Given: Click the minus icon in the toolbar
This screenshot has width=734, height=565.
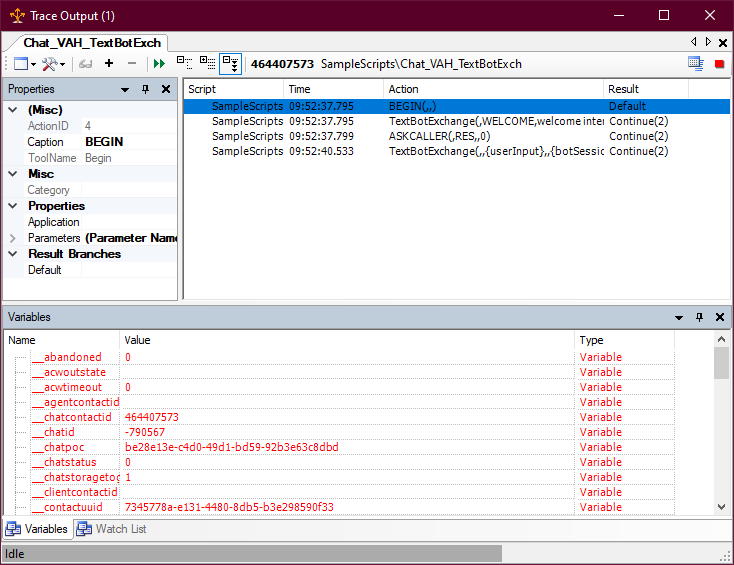Looking at the screenshot, I should click(x=132, y=64).
